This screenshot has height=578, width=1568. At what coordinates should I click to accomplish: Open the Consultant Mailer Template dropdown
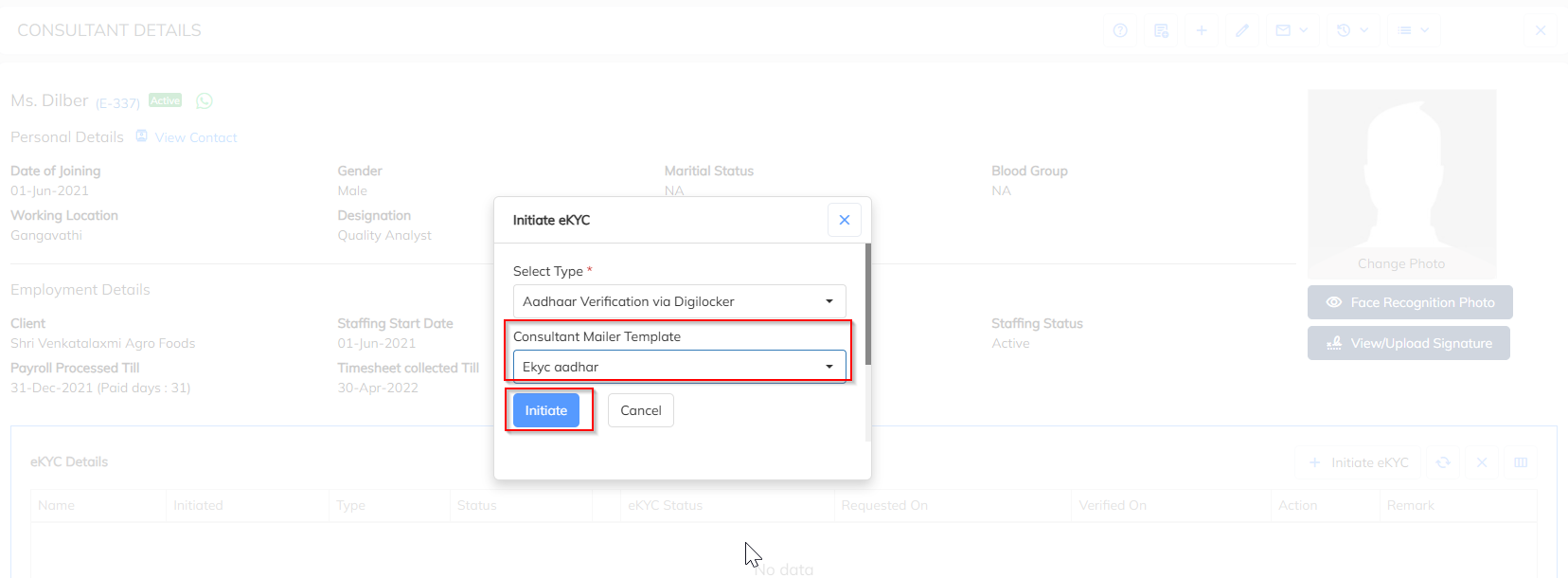[679, 367]
